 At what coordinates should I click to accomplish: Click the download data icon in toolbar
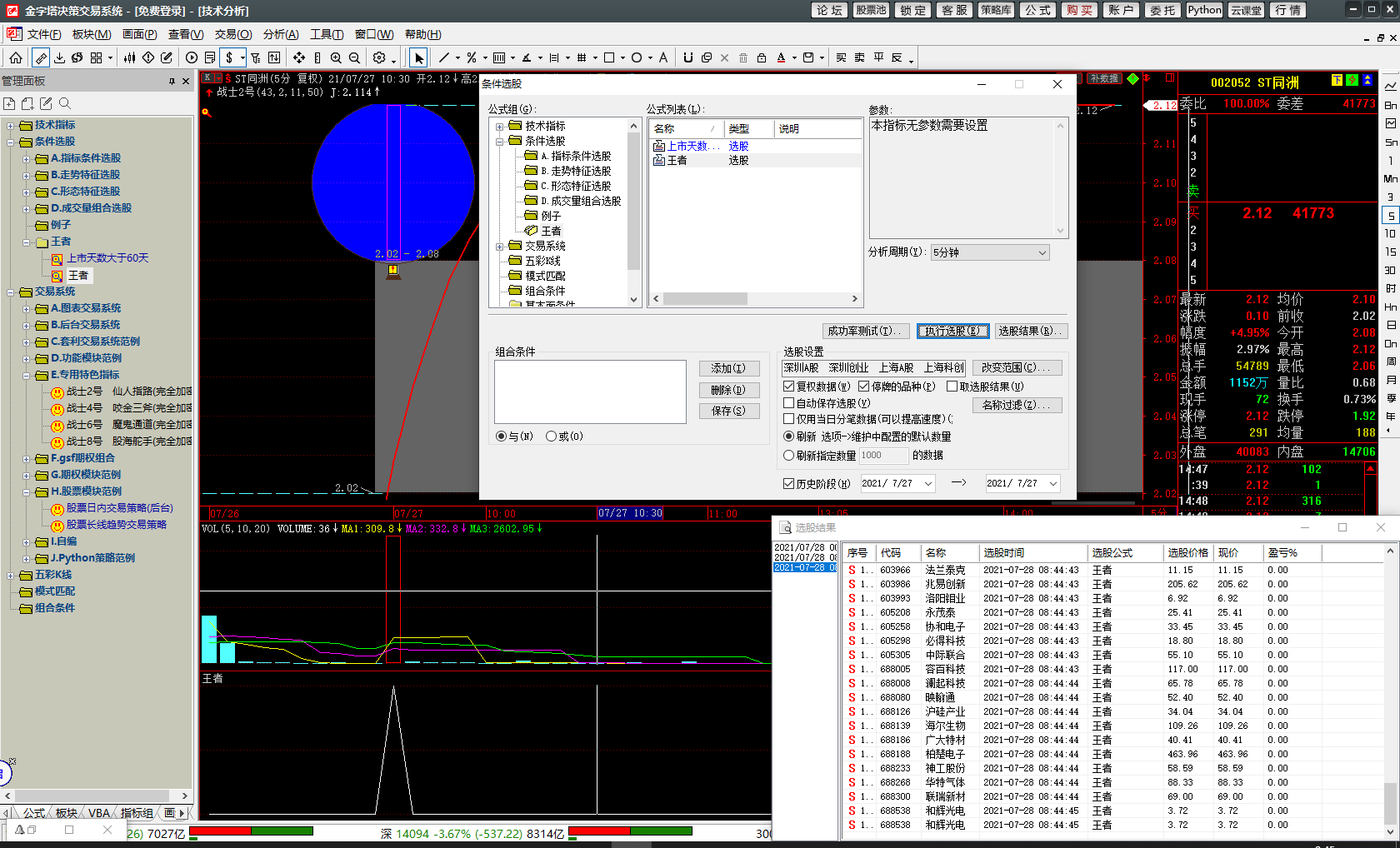click(59, 57)
